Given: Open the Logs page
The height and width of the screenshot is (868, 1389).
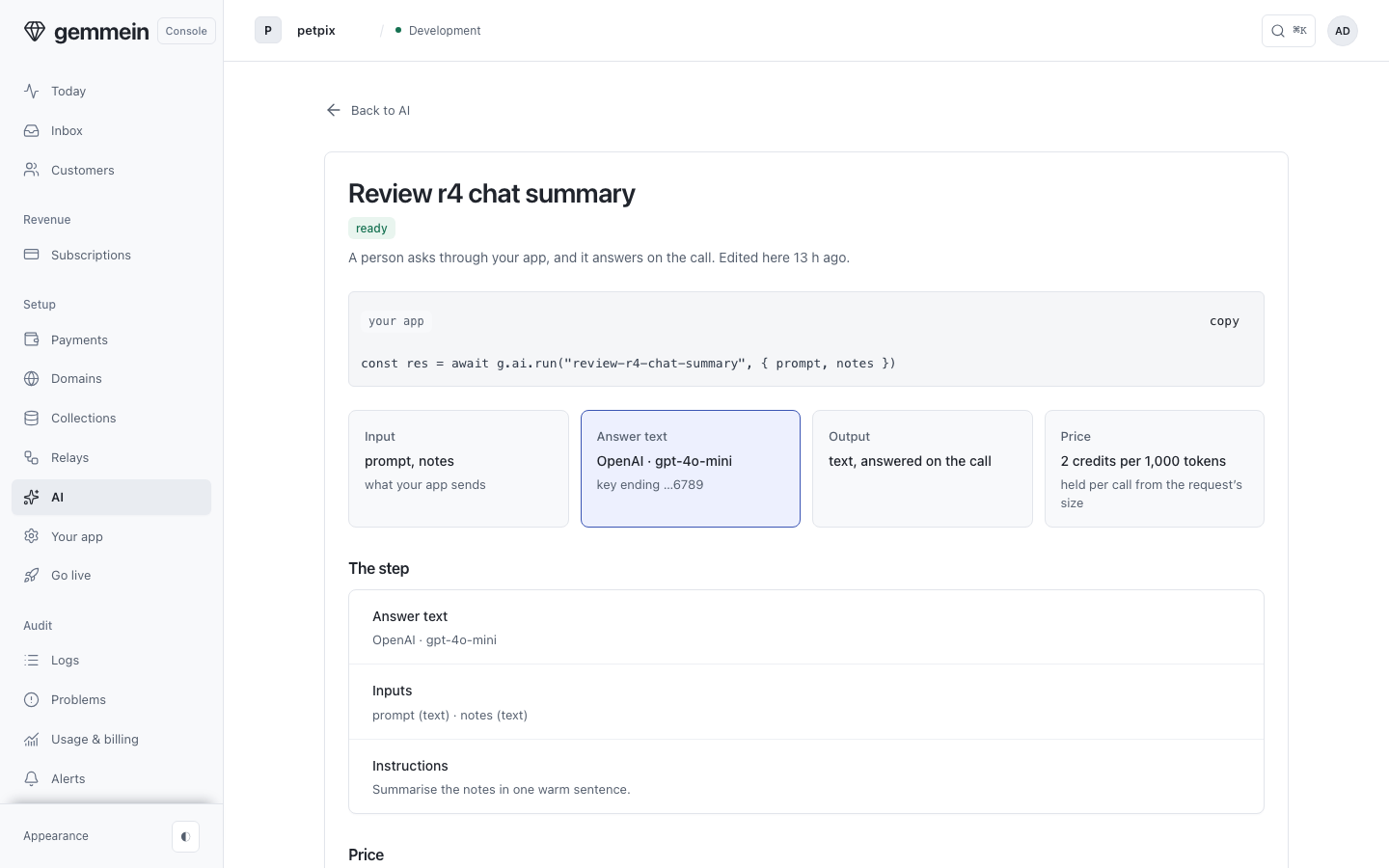Looking at the screenshot, I should coord(111,660).
